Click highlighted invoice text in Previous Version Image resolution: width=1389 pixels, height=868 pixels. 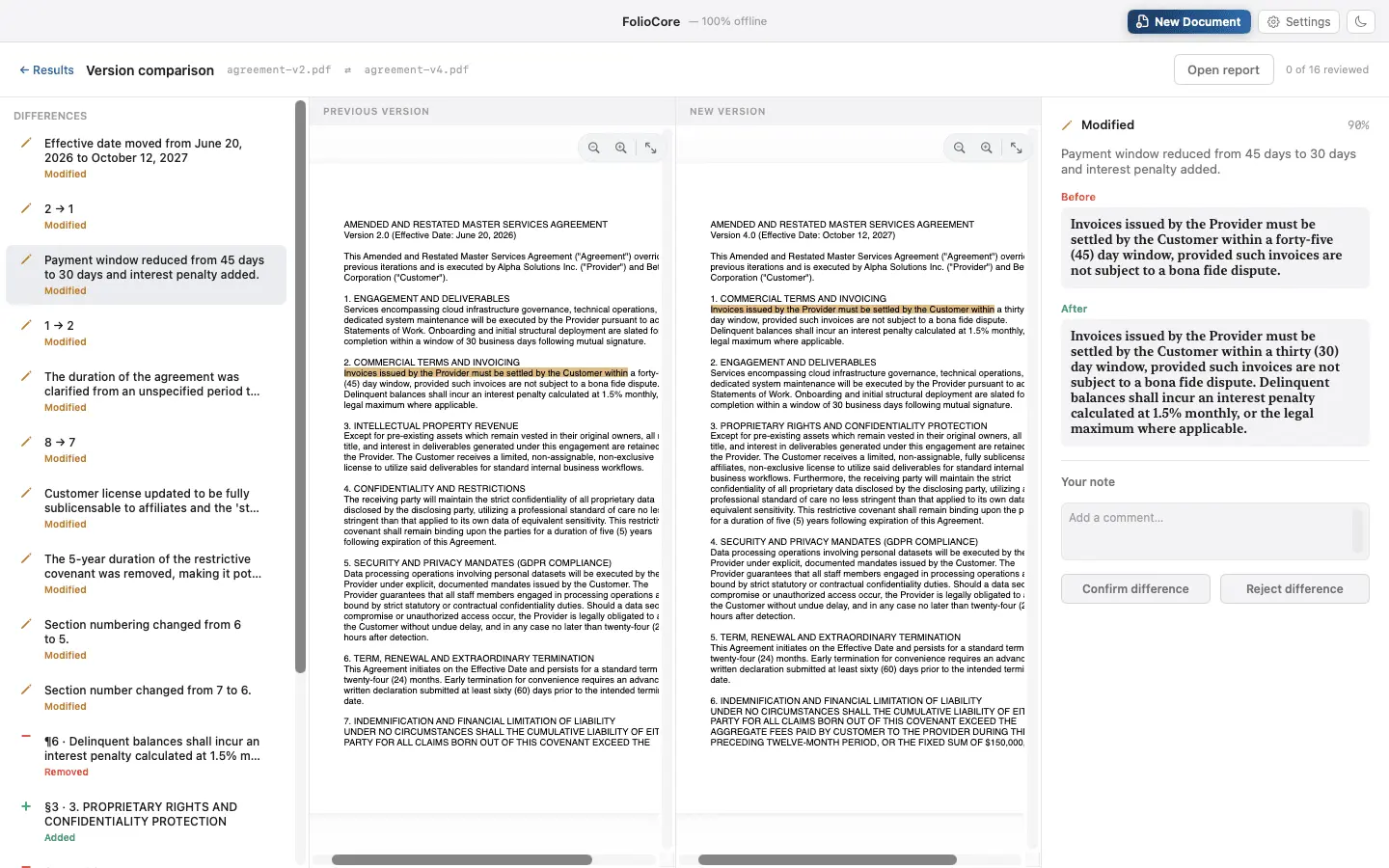pos(485,373)
